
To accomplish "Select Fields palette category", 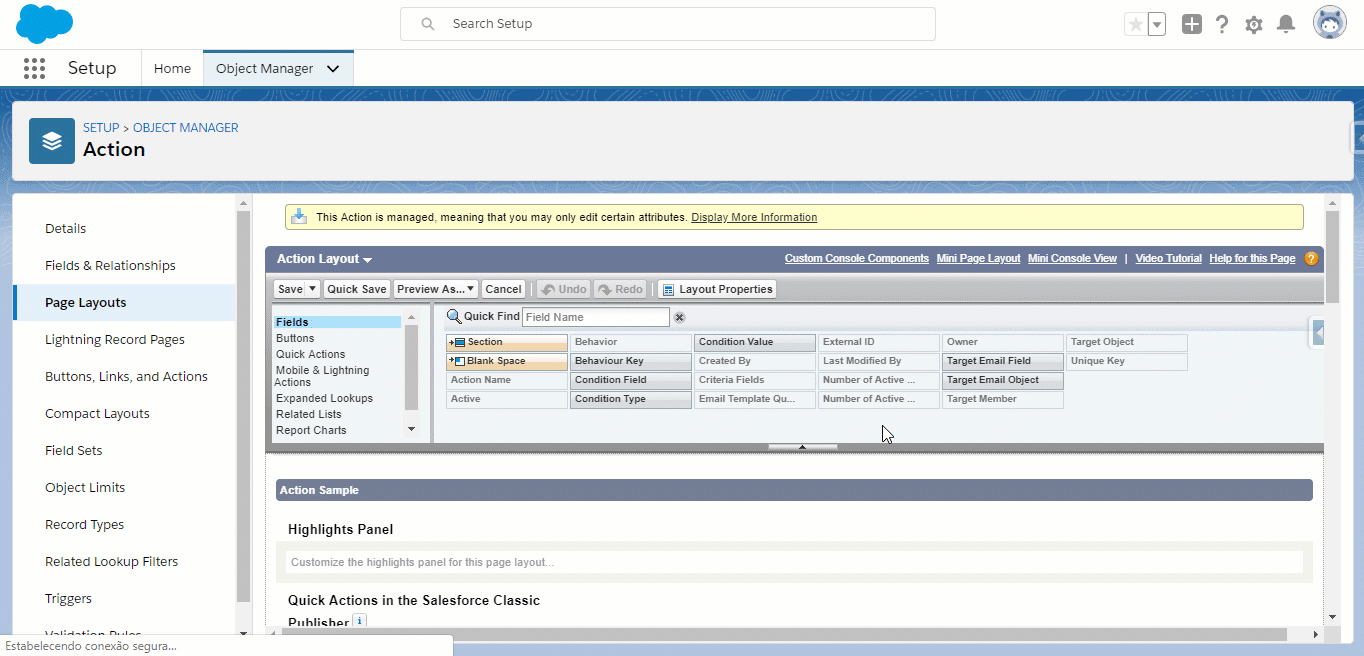I will tap(338, 322).
